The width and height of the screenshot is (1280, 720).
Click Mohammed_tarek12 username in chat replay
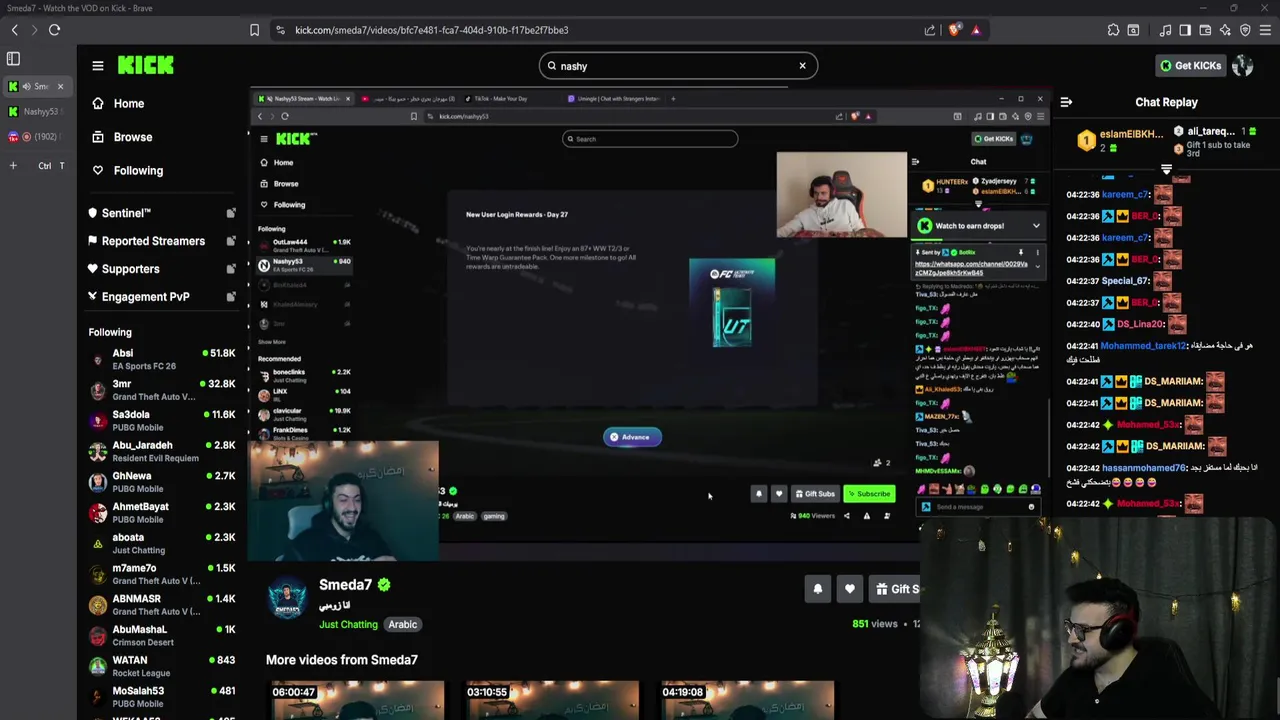(x=1143, y=346)
